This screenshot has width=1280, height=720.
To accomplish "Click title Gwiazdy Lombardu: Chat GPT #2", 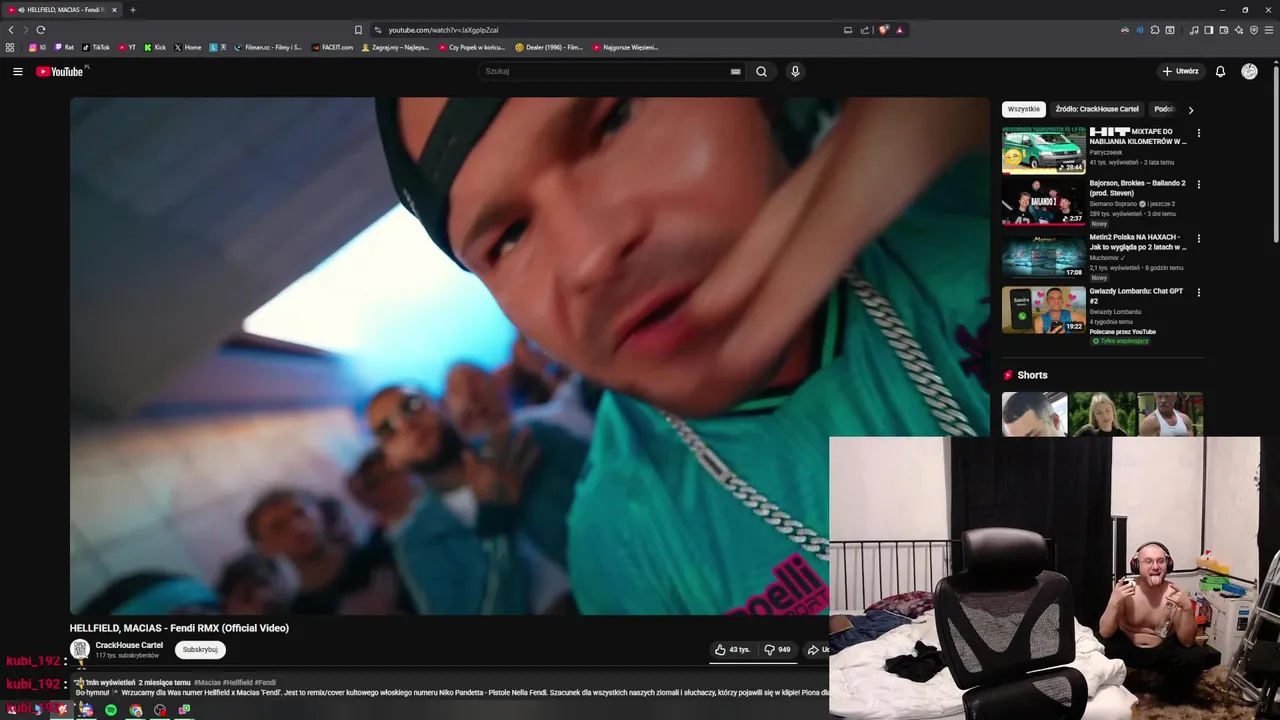I will coord(1136,296).
